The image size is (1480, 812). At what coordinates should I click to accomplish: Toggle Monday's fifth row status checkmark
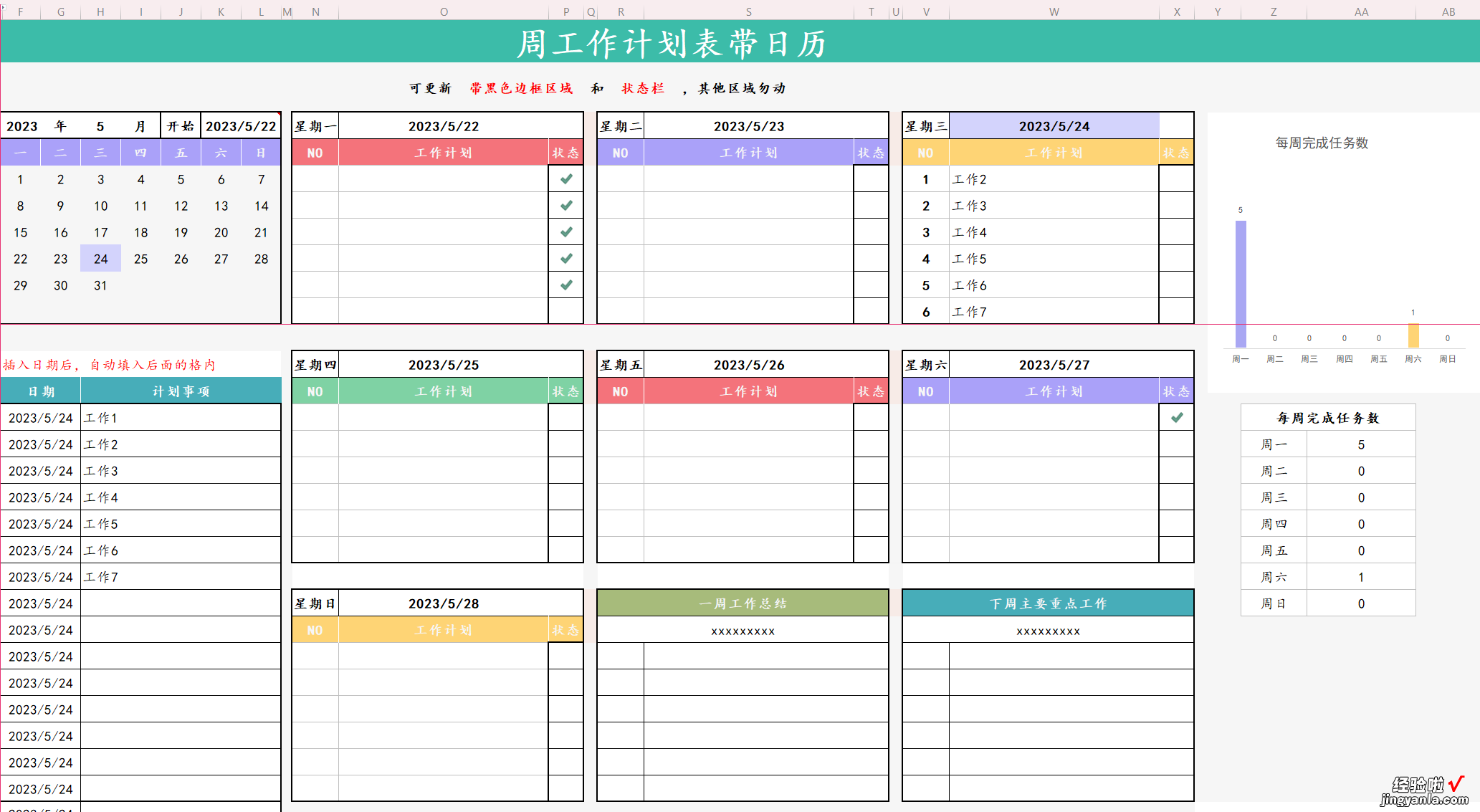click(x=566, y=285)
